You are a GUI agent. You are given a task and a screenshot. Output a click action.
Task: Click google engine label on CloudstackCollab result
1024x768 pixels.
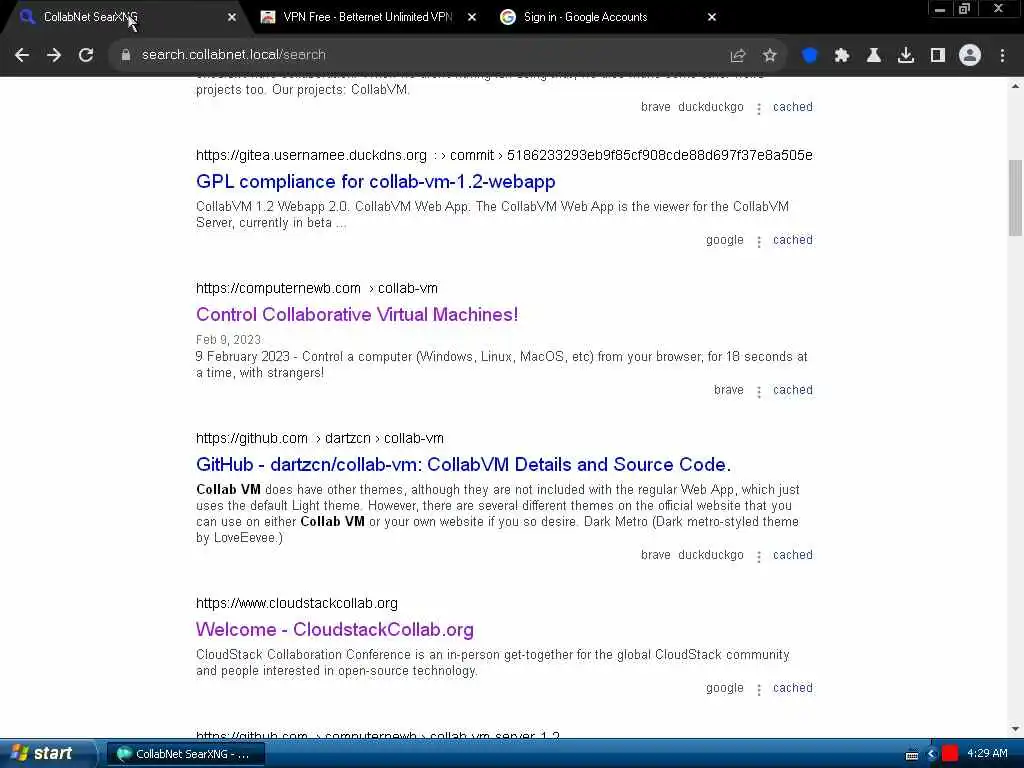[x=724, y=688]
